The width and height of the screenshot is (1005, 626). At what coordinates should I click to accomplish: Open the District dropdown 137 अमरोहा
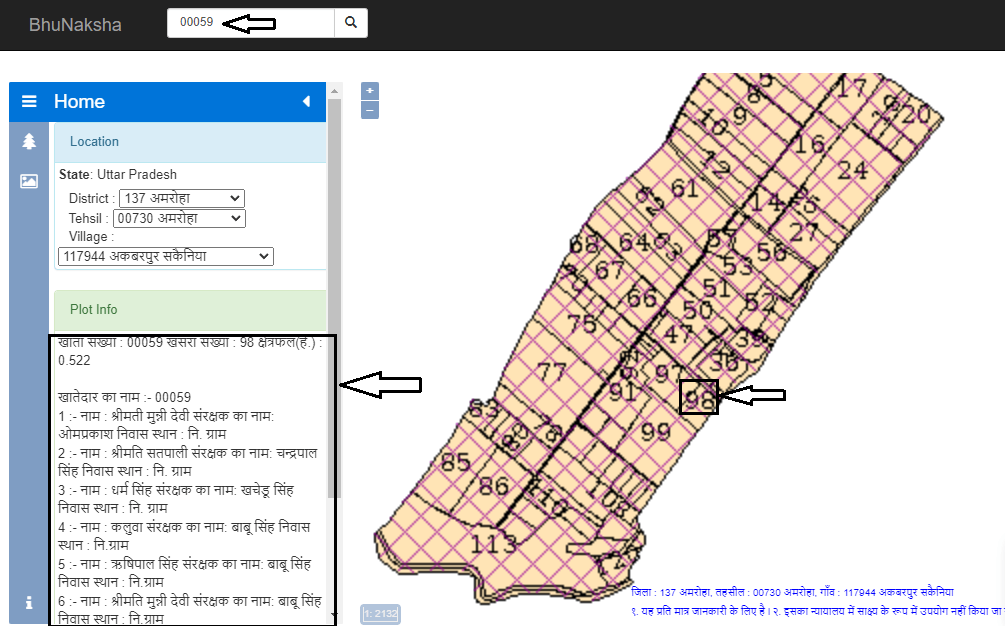pos(182,198)
